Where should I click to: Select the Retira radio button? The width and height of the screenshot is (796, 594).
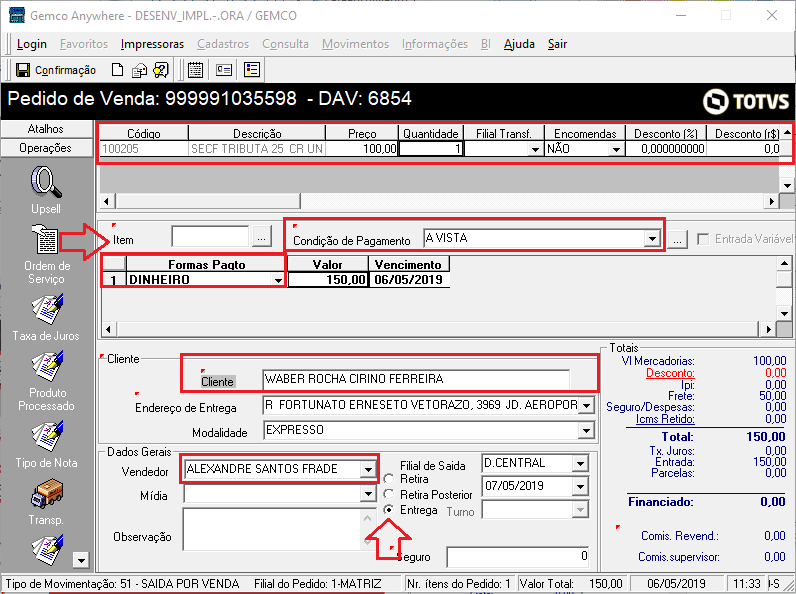point(389,479)
